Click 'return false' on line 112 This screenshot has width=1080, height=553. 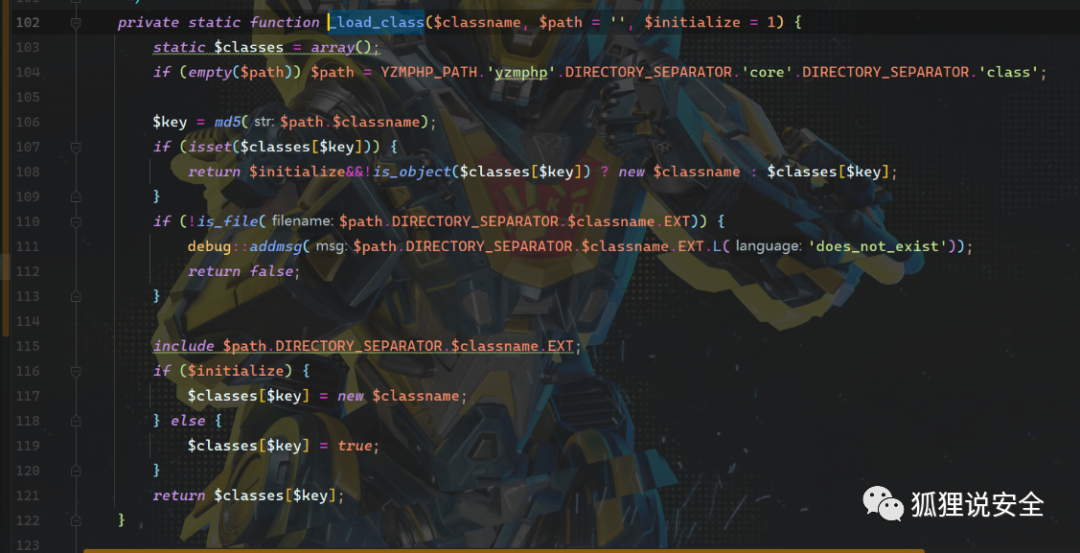click(x=241, y=271)
